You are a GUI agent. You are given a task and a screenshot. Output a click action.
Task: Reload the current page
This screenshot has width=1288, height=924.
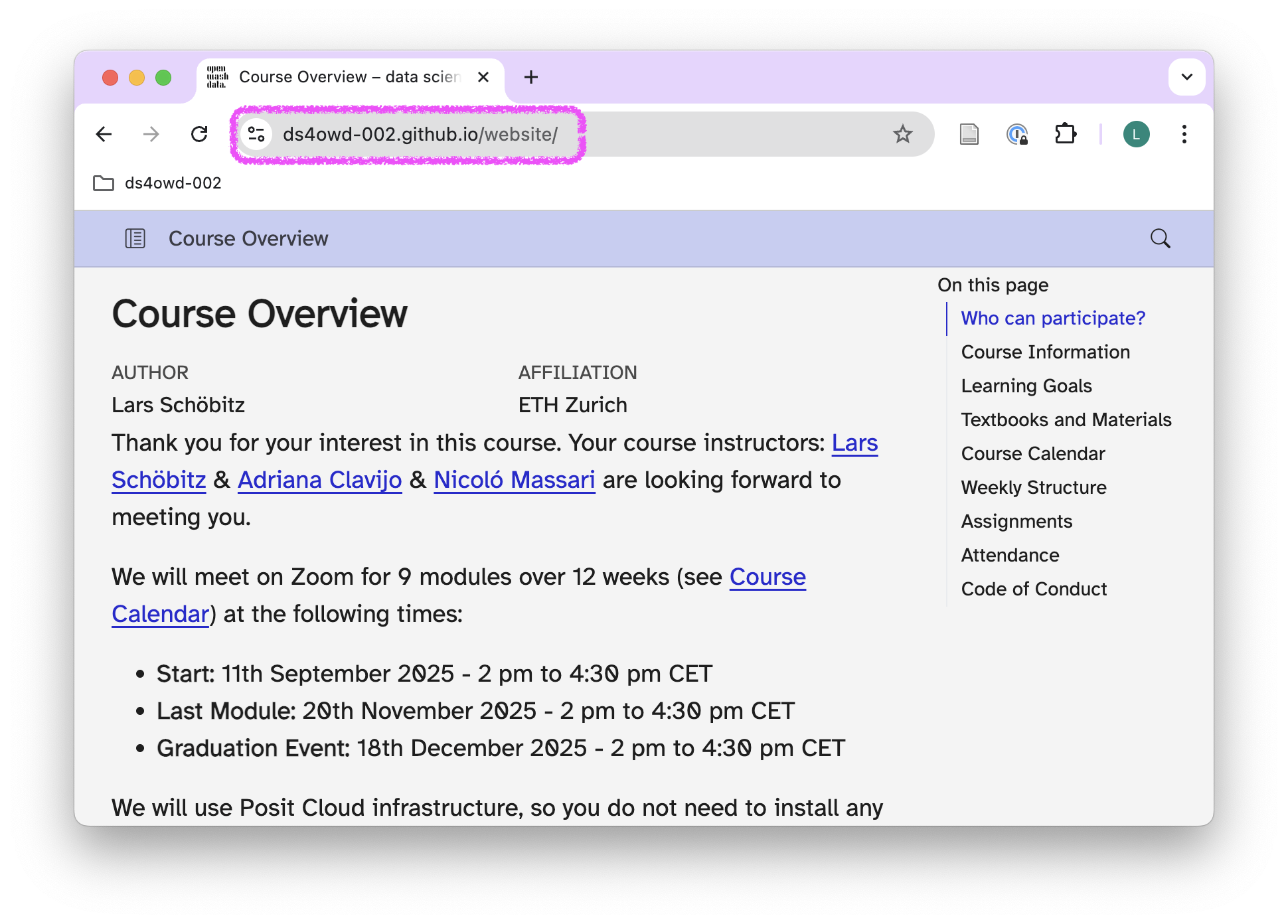pyautogui.click(x=199, y=135)
